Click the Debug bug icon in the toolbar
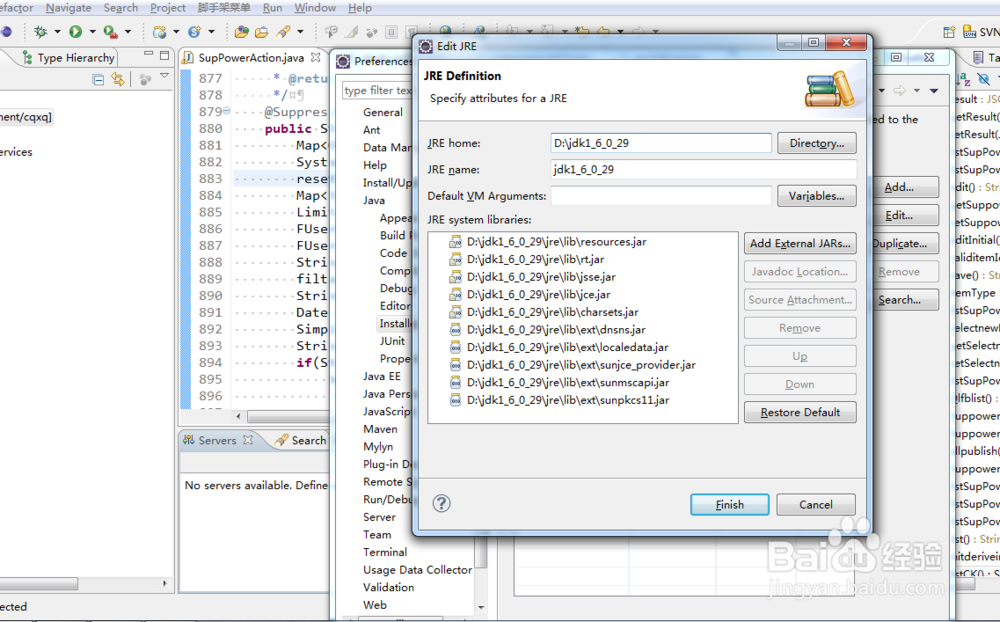The image size is (1000, 622). (41, 31)
